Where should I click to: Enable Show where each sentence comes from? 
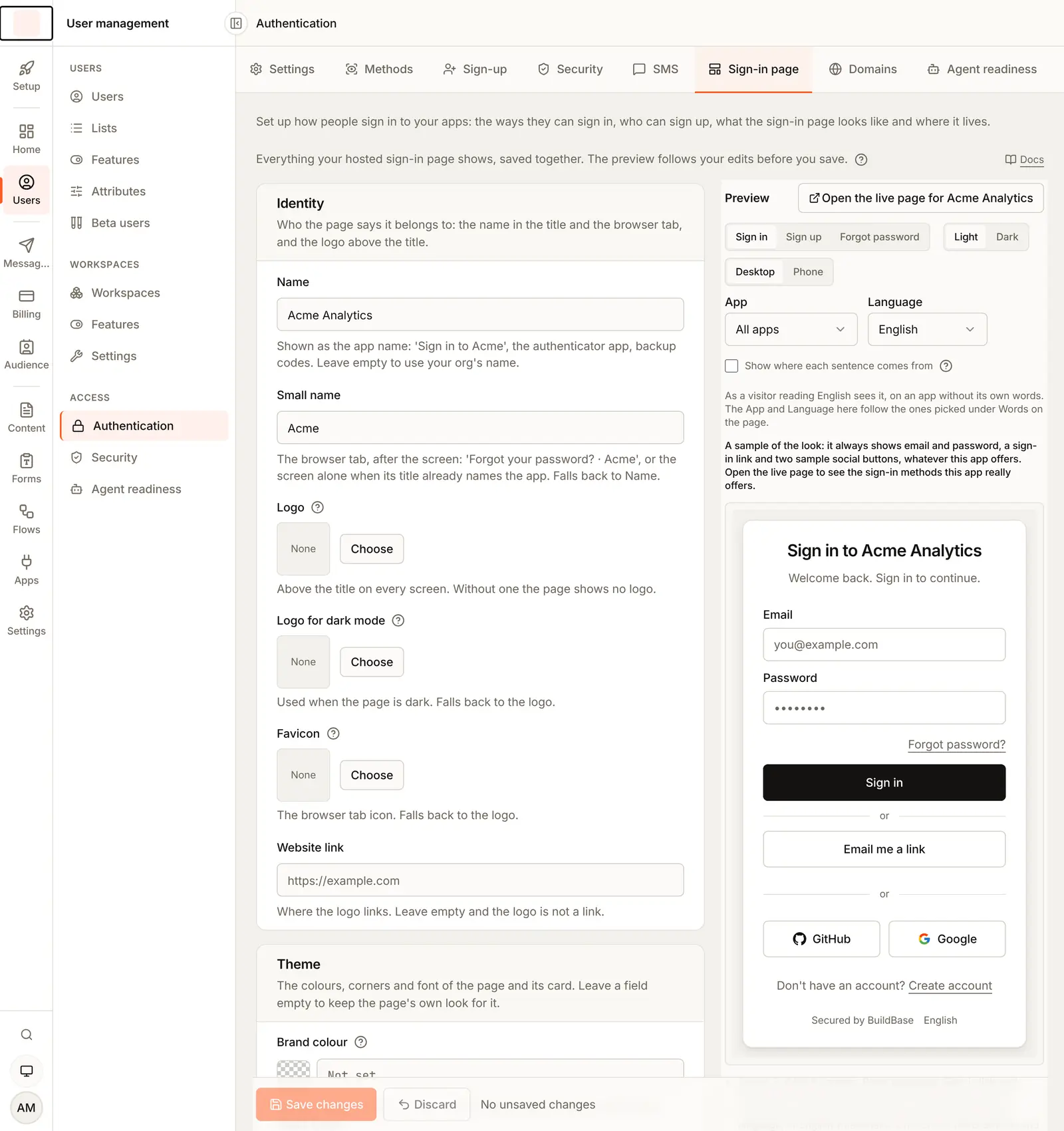point(731,366)
